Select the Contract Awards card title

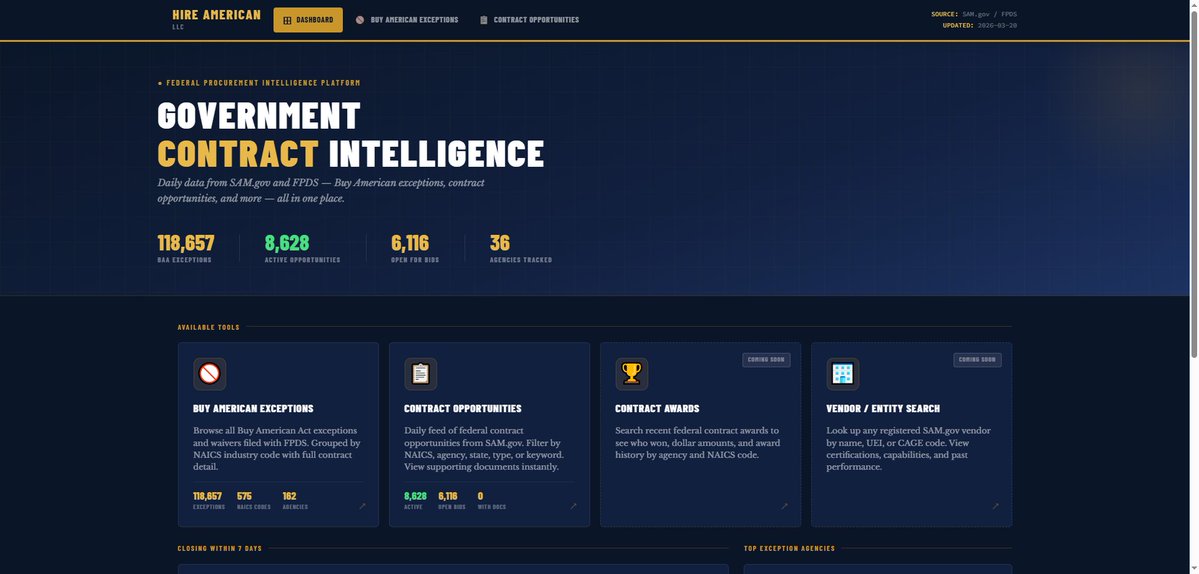[x=657, y=409]
